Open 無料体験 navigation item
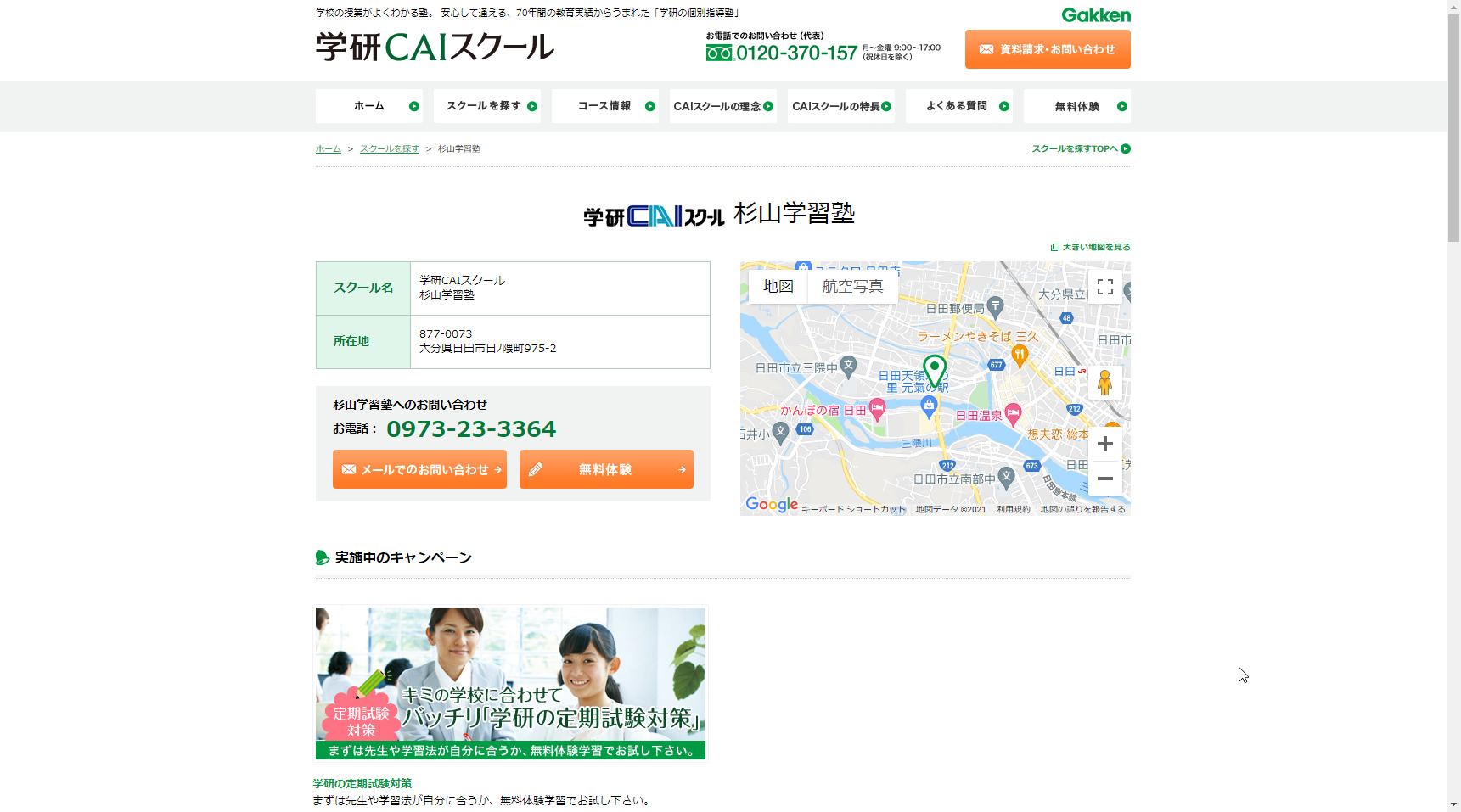The image size is (1461, 812). [x=1077, y=106]
